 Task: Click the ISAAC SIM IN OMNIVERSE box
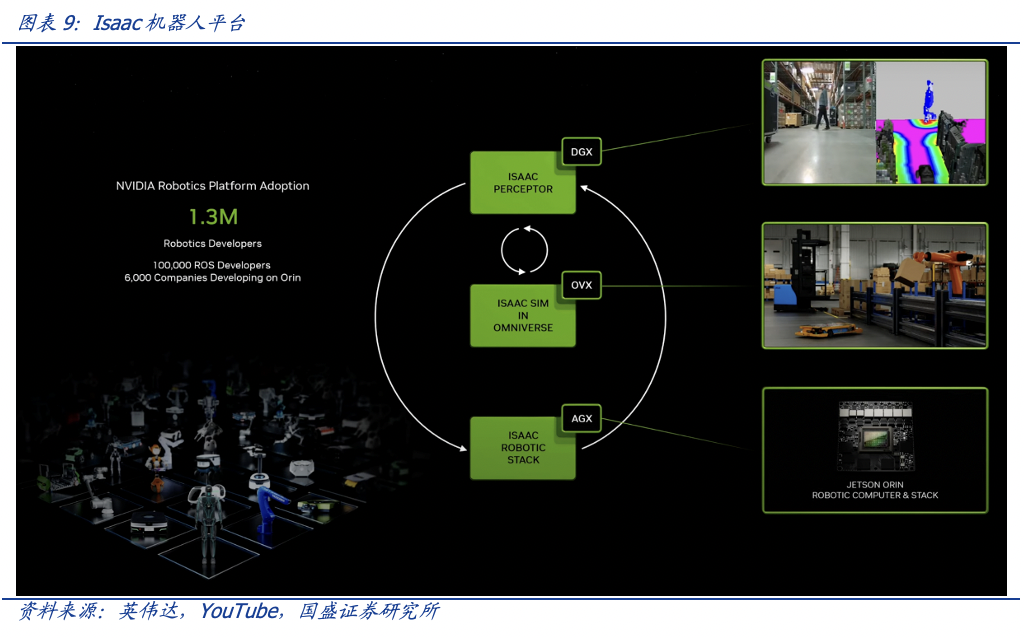tap(522, 315)
